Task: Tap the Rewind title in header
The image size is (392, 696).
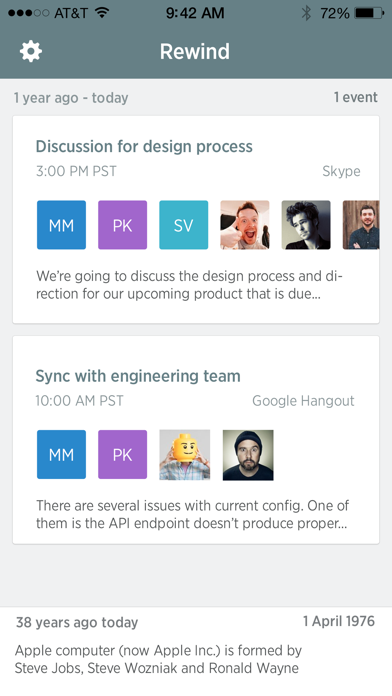Action: click(195, 51)
